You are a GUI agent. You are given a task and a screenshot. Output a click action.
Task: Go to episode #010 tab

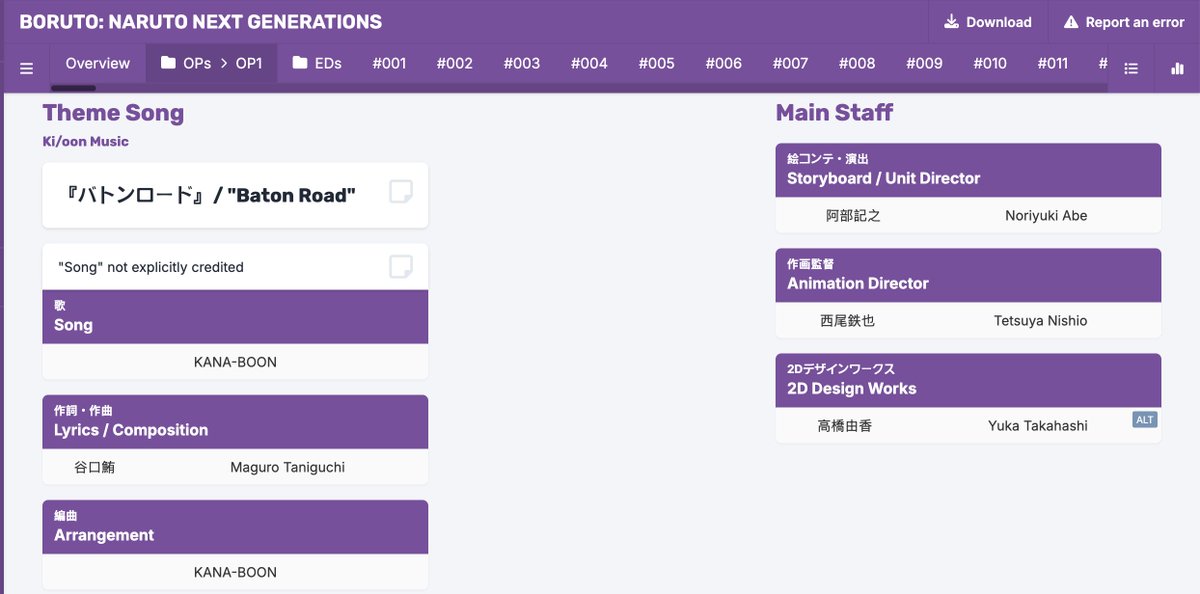pyautogui.click(x=990, y=63)
